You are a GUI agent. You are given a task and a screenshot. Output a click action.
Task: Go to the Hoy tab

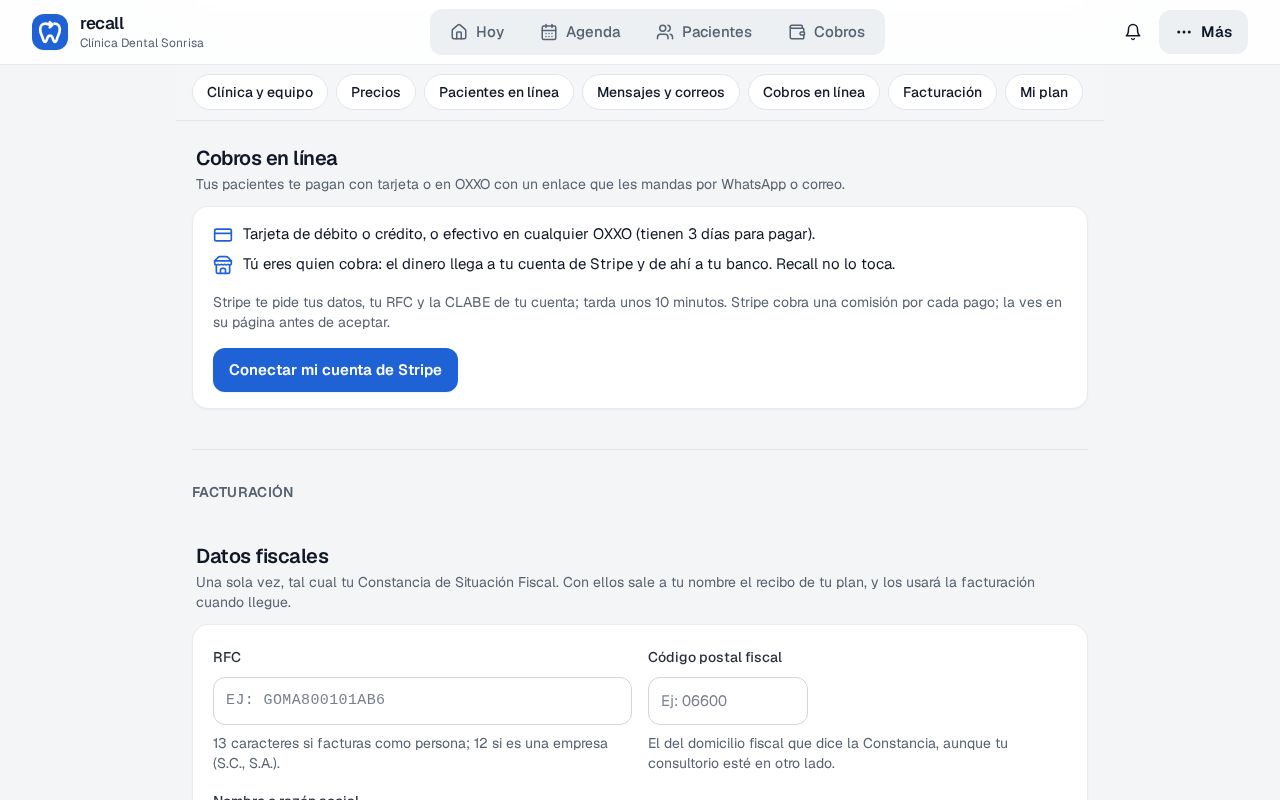click(477, 32)
